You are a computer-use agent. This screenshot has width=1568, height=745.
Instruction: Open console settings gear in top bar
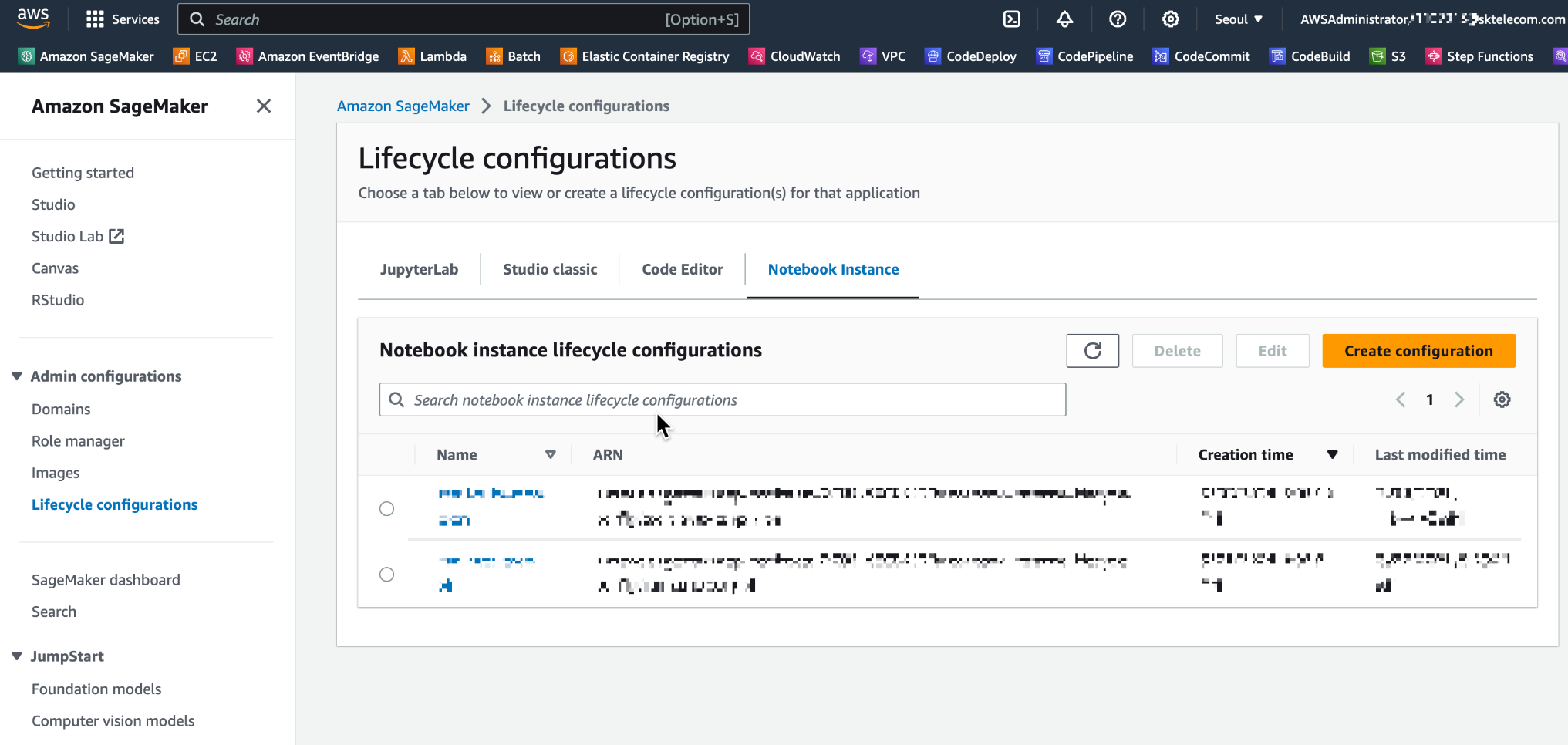point(1171,19)
